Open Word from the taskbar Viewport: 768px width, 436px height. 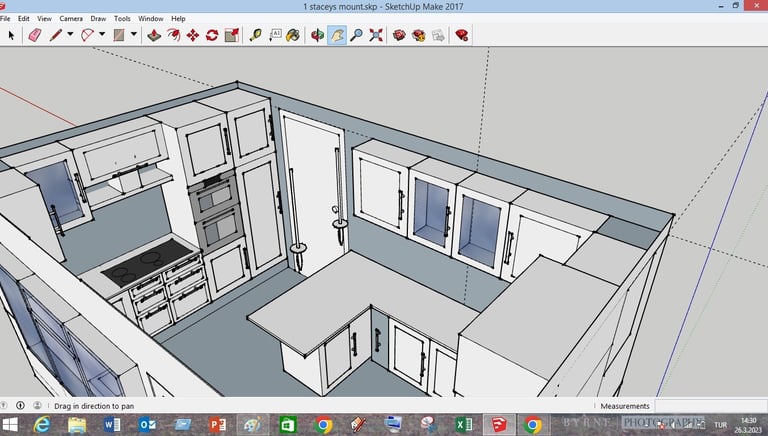[112, 424]
